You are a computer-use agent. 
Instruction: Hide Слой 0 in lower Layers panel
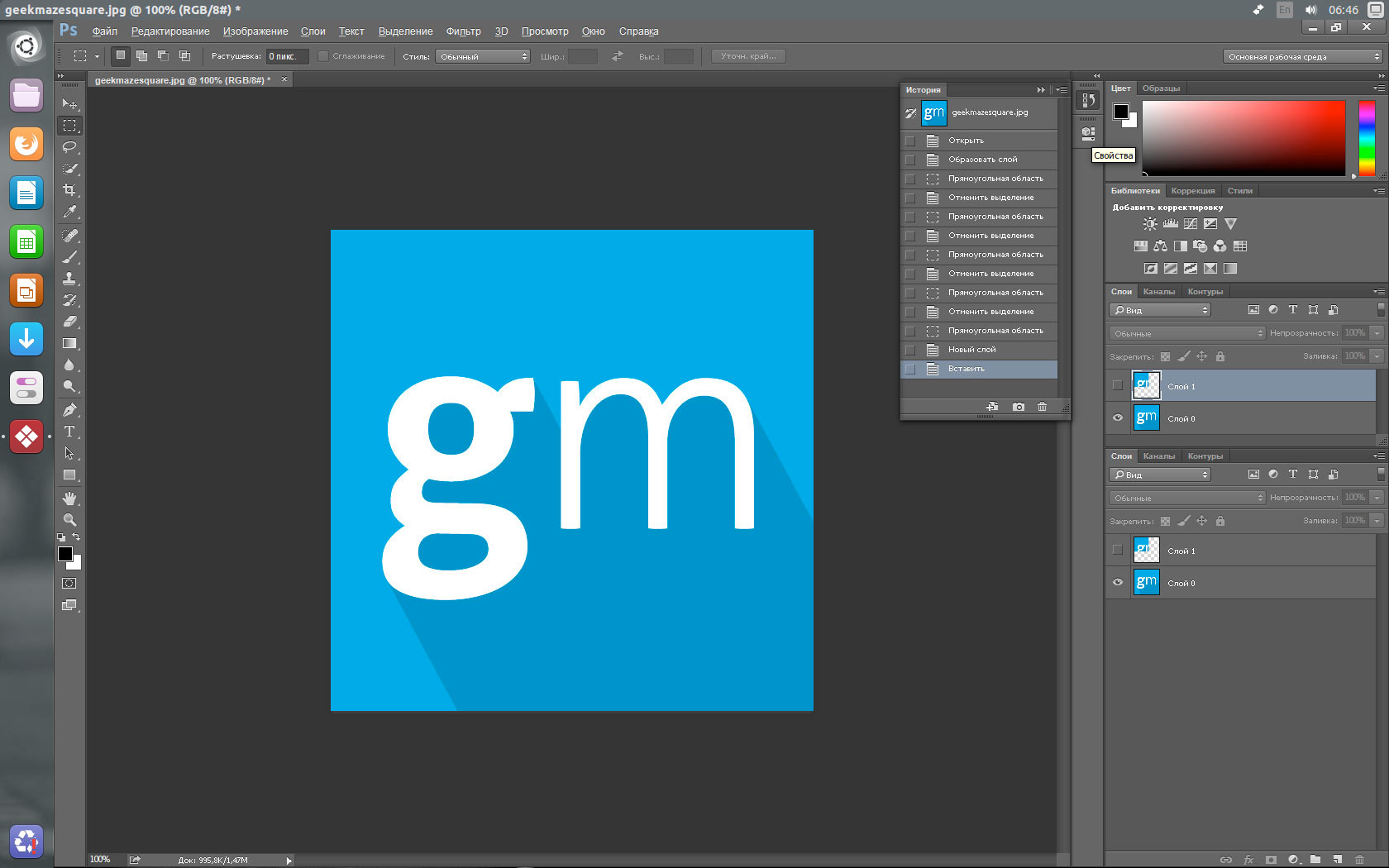(1118, 583)
